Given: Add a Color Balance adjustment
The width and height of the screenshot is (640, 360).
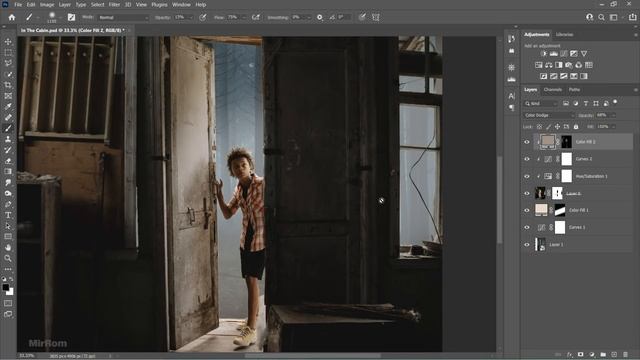Looking at the screenshot, I should click(x=549, y=65).
